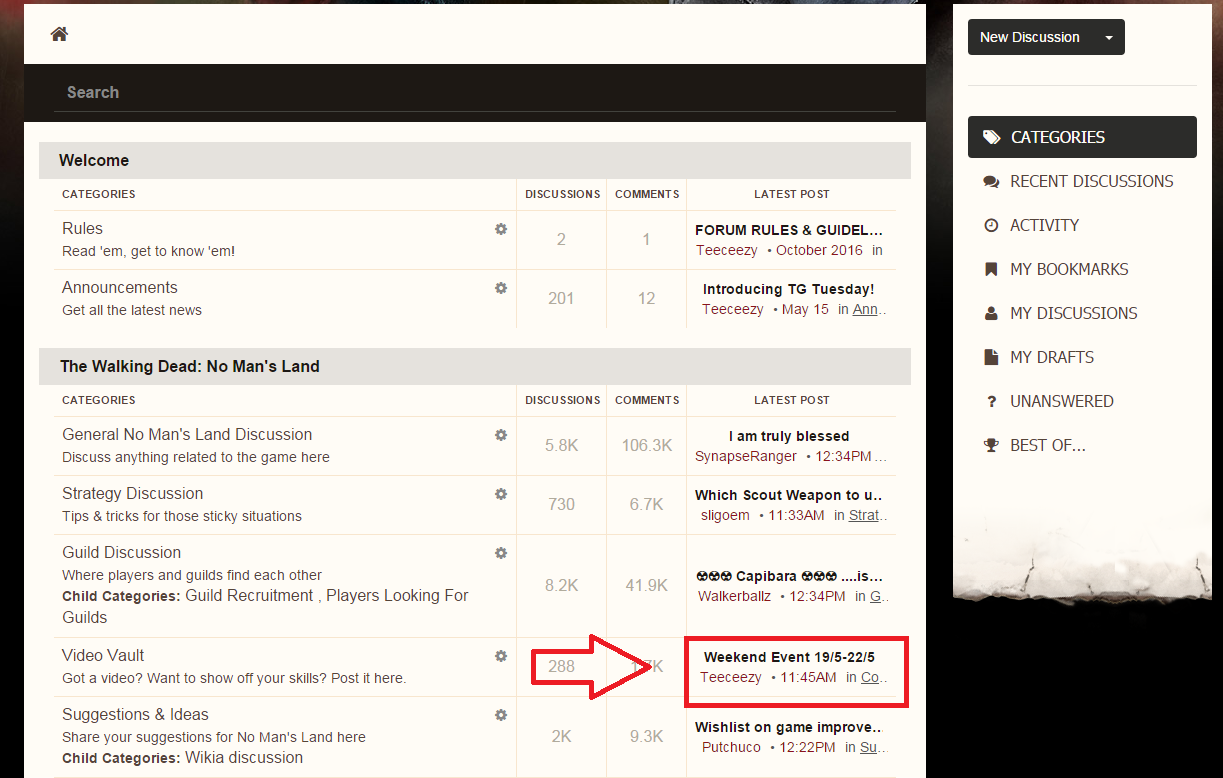The width and height of the screenshot is (1223, 778).
Task: Open the Suggestions & Ideas category
Action: 135,714
